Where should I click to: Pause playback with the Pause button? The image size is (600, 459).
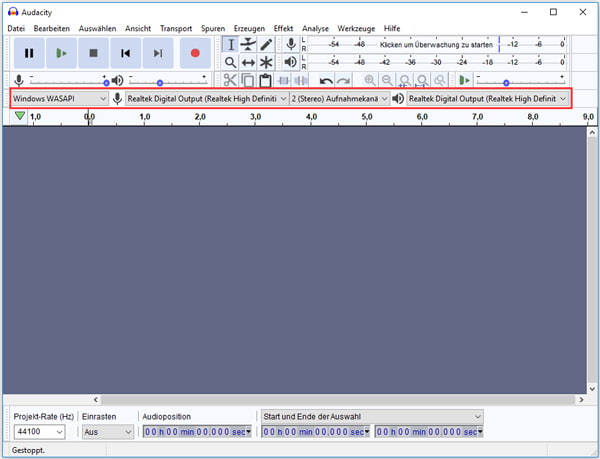coord(29,53)
